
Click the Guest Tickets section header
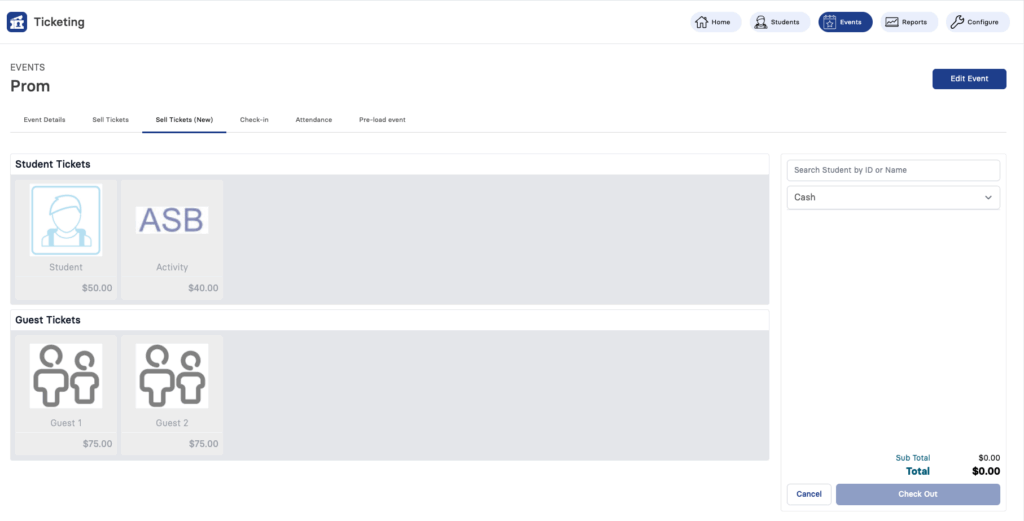point(48,320)
